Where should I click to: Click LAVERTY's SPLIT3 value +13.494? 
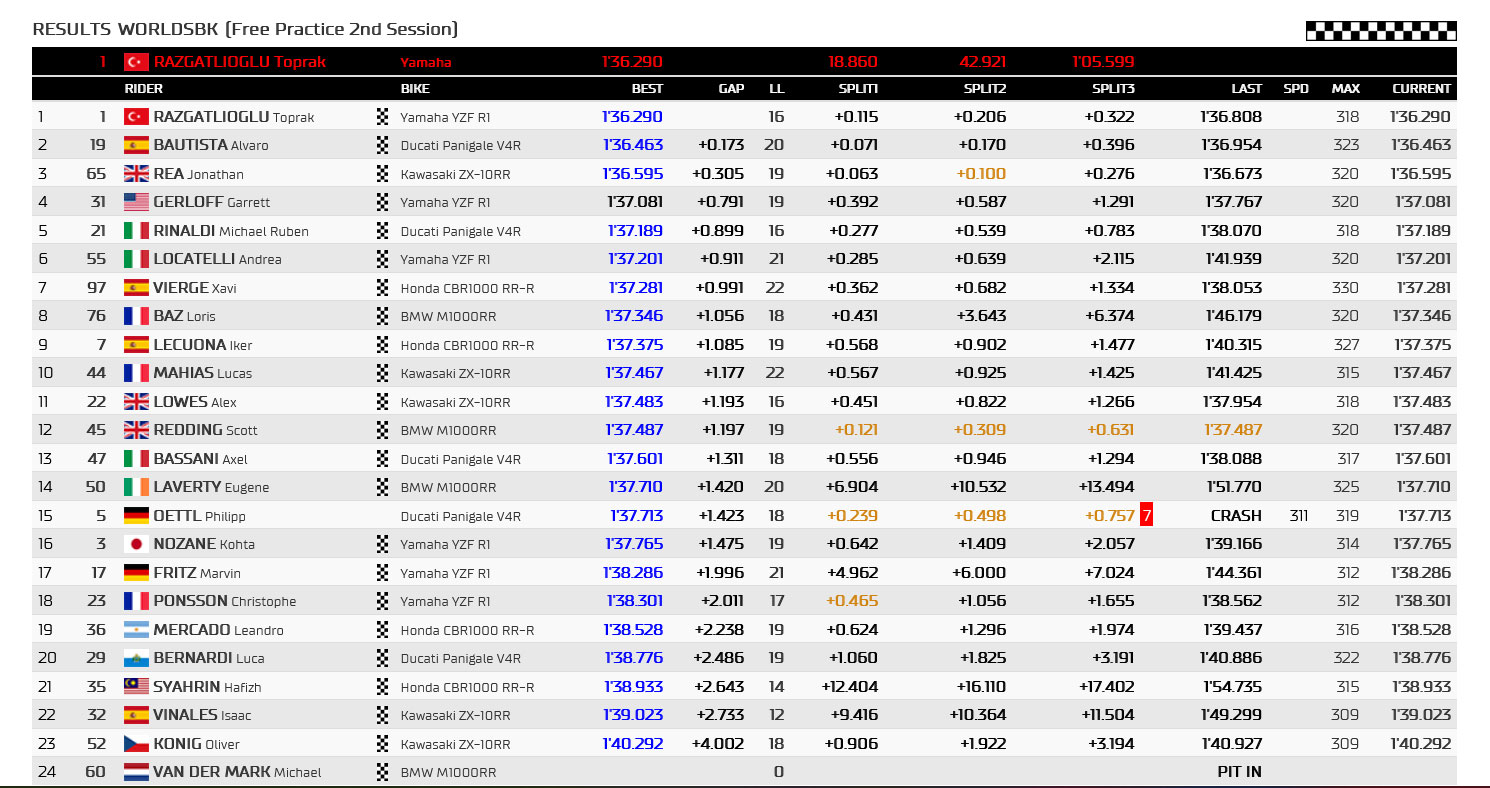click(1106, 487)
